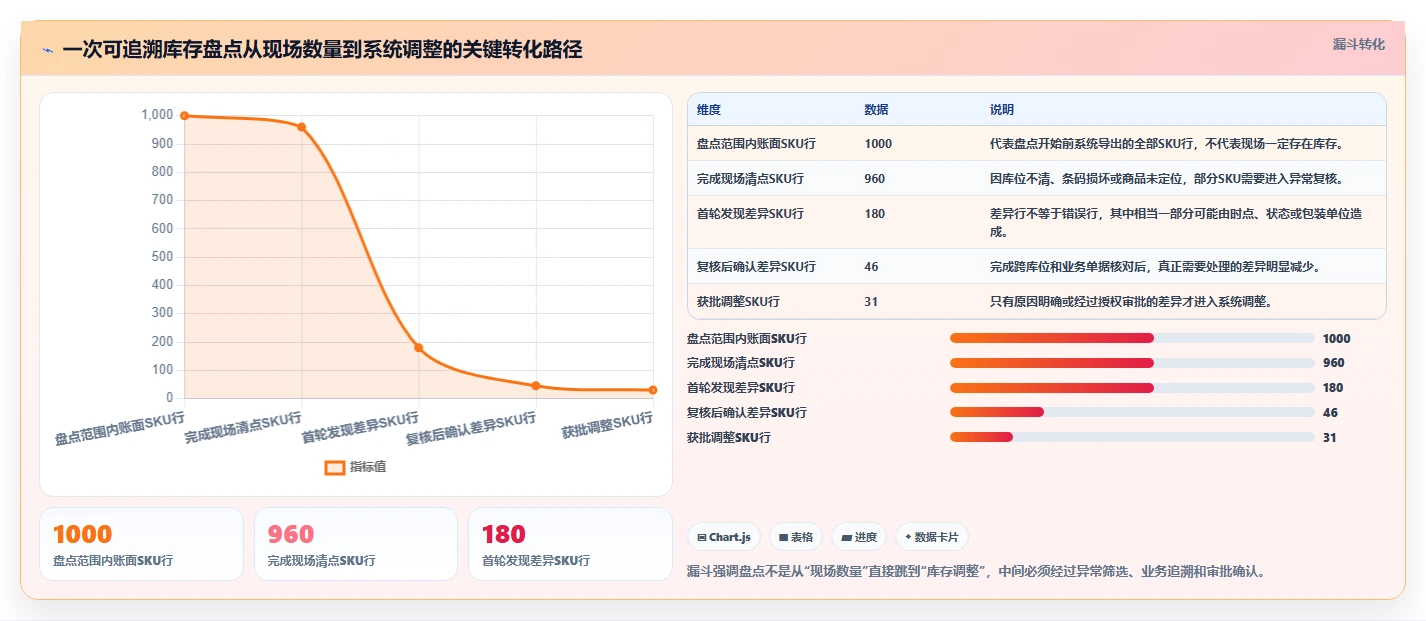Click table cell 复核后确认差异SKU行
This screenshot has width=1426, height=621.
point(756,267)
